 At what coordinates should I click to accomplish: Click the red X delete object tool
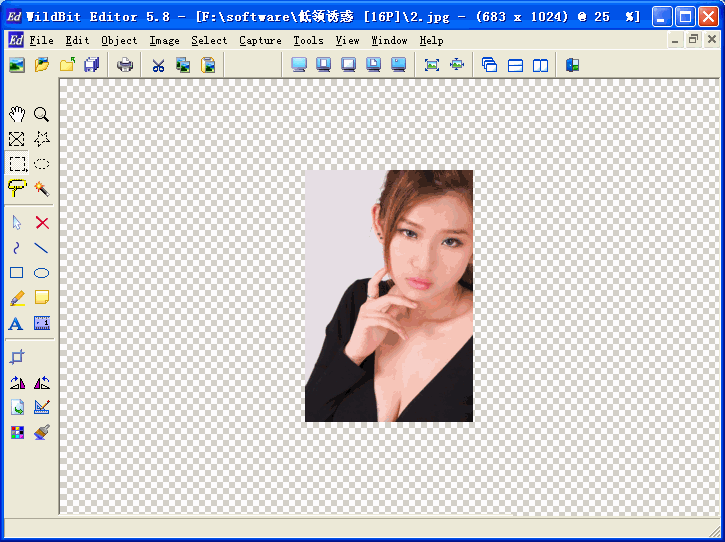click(42, 223)
